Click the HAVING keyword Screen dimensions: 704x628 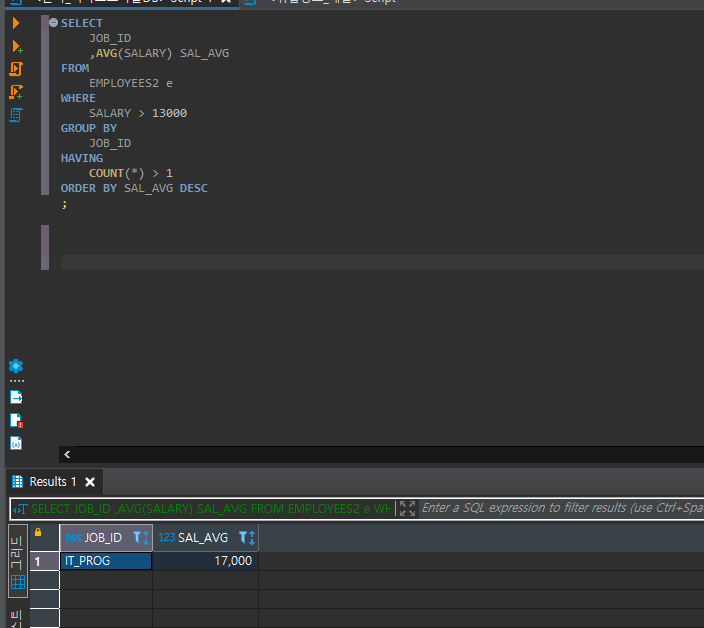[x=82, y=158]
